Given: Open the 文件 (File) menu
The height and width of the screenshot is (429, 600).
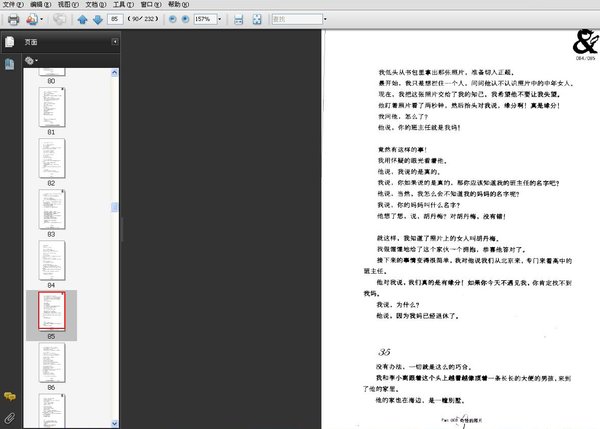Looking at the screenshot, I should [x=13, y=4].
